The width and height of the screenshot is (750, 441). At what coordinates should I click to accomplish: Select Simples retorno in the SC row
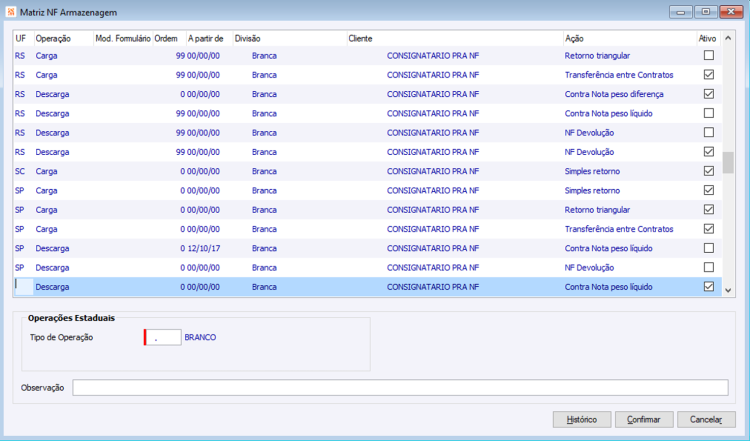click(x=592, y=171)
